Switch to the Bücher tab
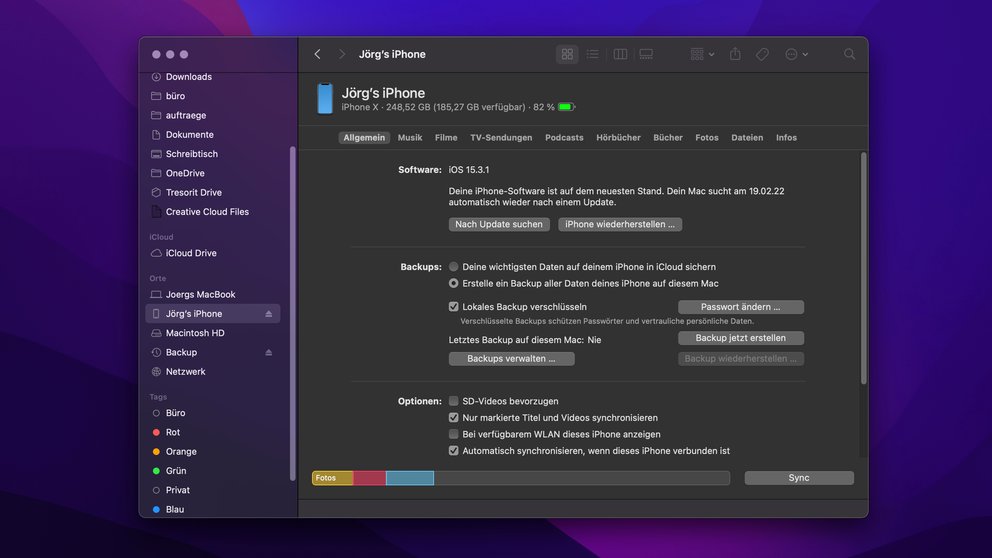Screen dimensions: 992x558 click(668, 137)
